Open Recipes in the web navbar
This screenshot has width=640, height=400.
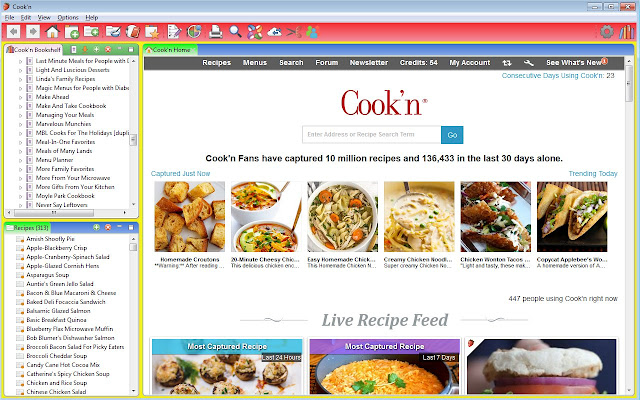pos(216,63)
